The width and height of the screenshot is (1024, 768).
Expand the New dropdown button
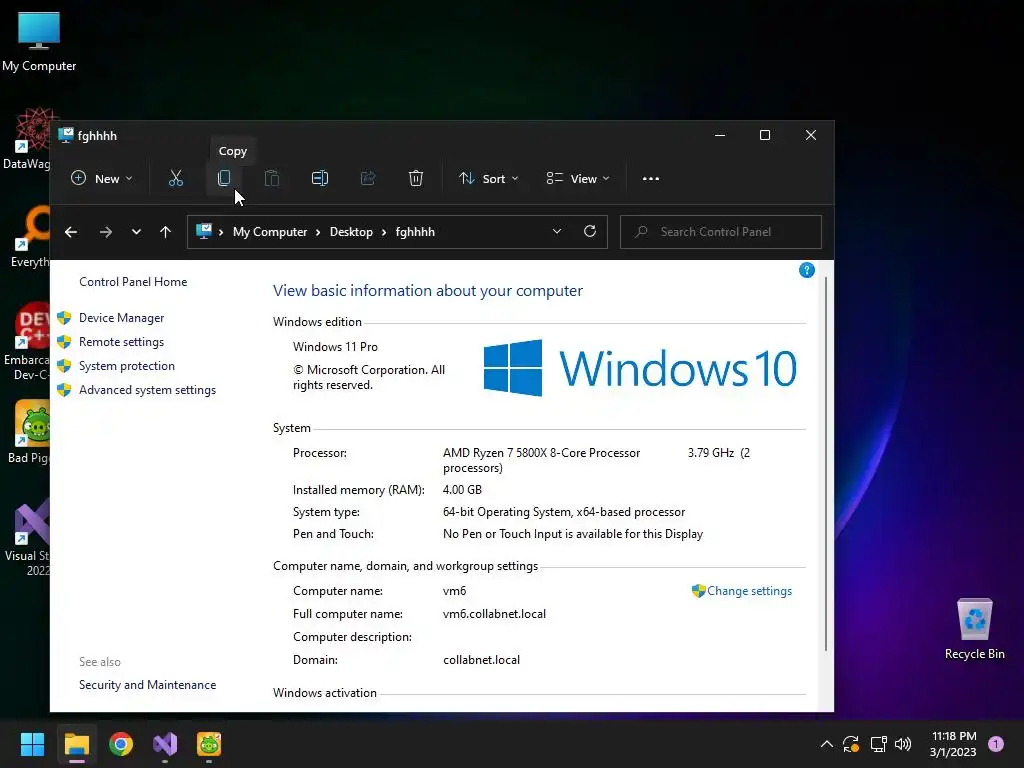101,178
